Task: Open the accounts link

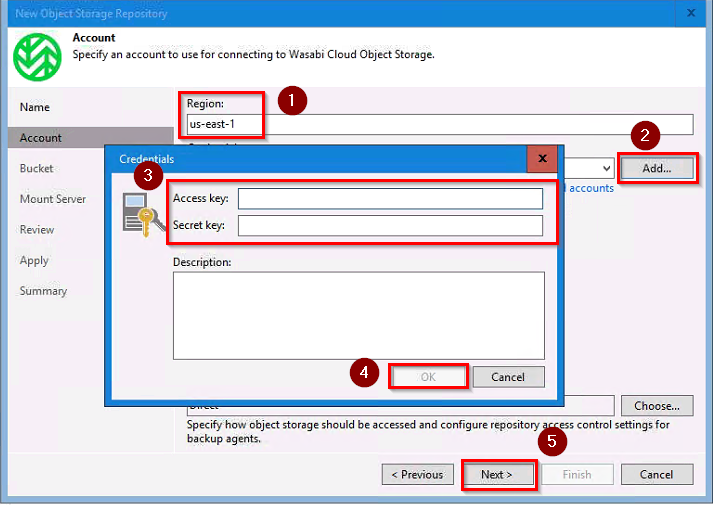Action: click(x=591, y=188)
